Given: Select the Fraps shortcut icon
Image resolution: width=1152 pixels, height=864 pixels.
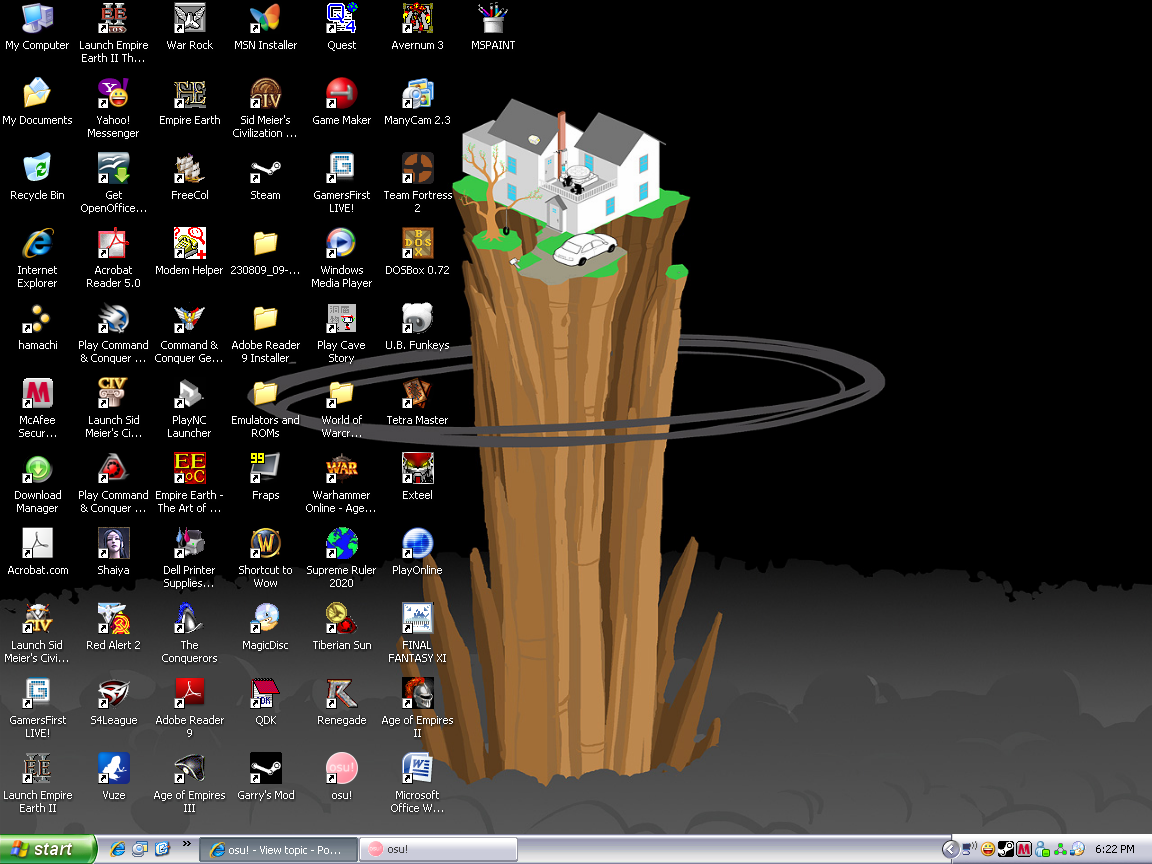Looking at the screenshot, I should point(265,477).
